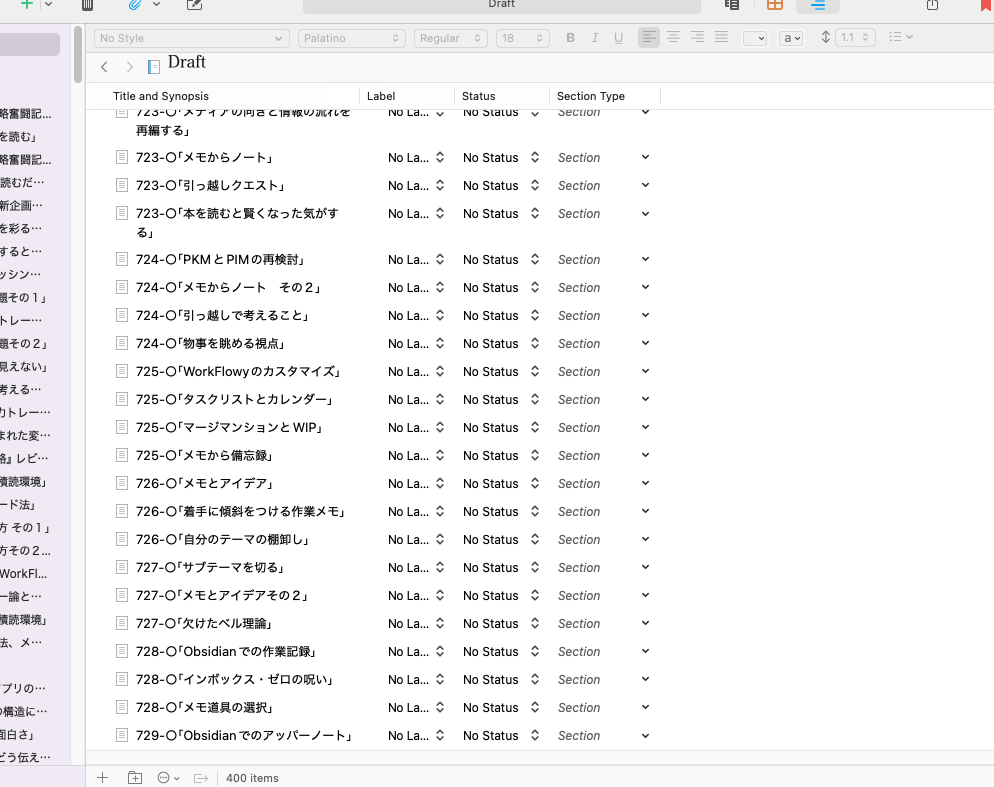Viewport: 994px width, 787px height.
Task: Click the share icon in top toolbar
Action: pyautogui.click(x=932, y=5)
